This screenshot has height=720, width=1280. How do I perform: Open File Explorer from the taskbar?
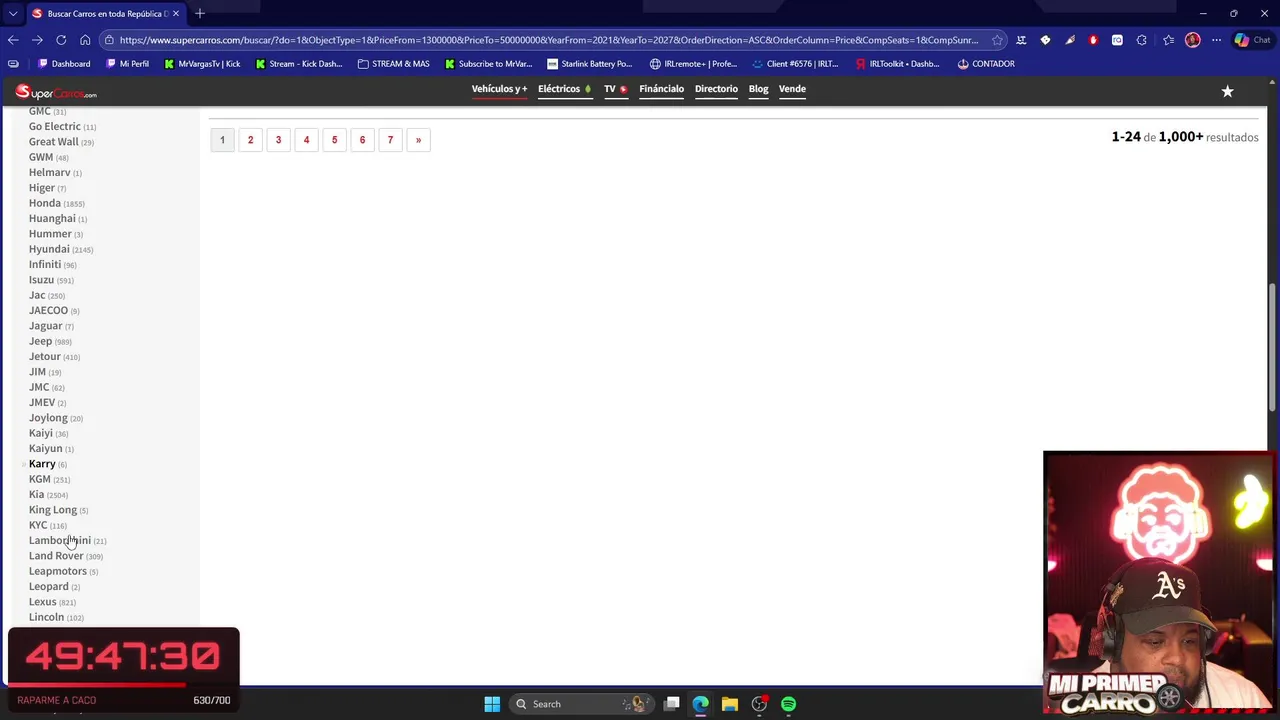point(730,704)
